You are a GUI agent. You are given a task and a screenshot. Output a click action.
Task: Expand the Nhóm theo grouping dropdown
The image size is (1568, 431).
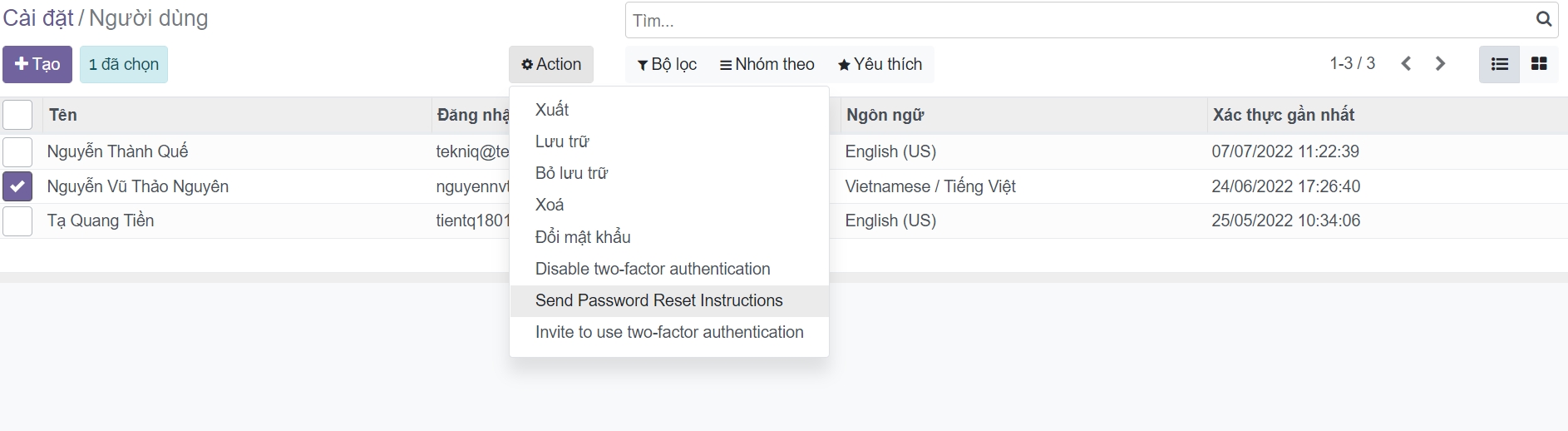point(767,64)
